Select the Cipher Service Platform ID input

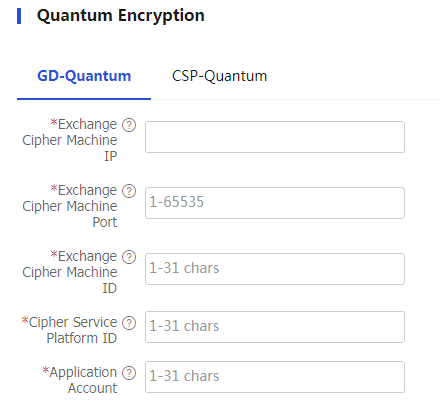275,327
